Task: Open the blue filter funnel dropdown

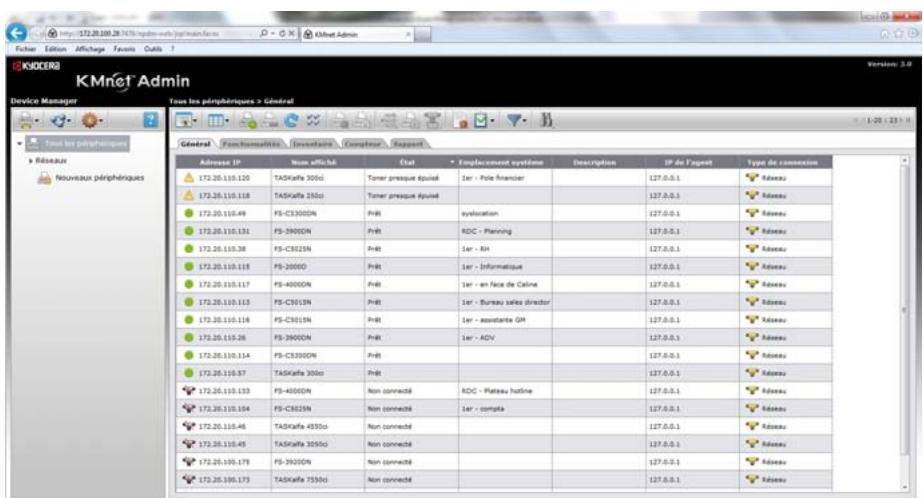Action: [x=516, y=121]
